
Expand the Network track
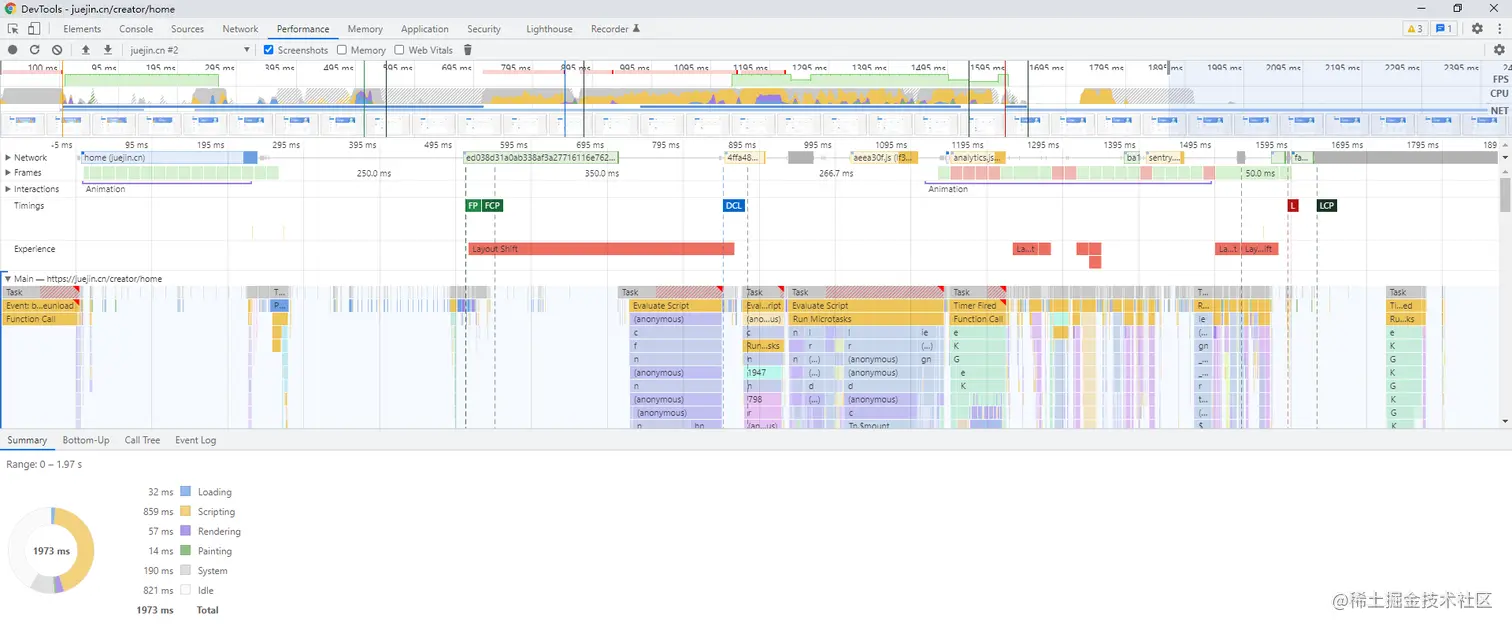coord(8,157)
